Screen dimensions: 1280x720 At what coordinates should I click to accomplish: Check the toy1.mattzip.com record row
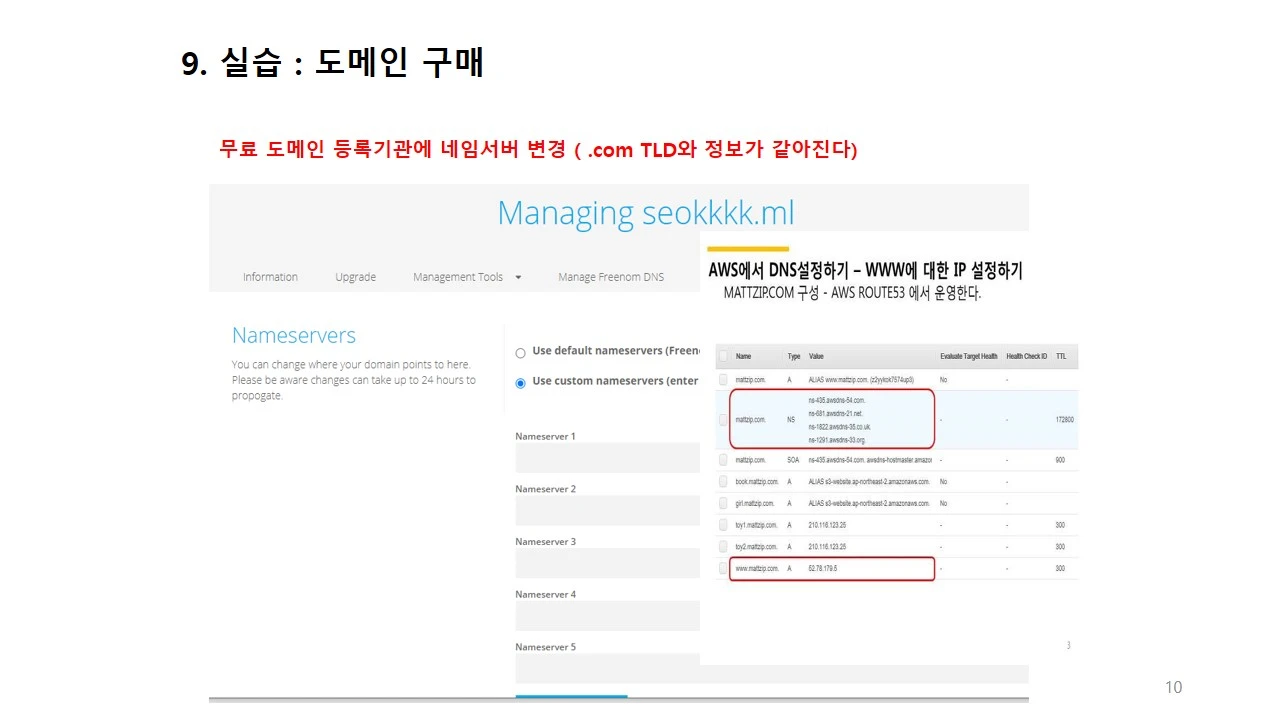723,524
